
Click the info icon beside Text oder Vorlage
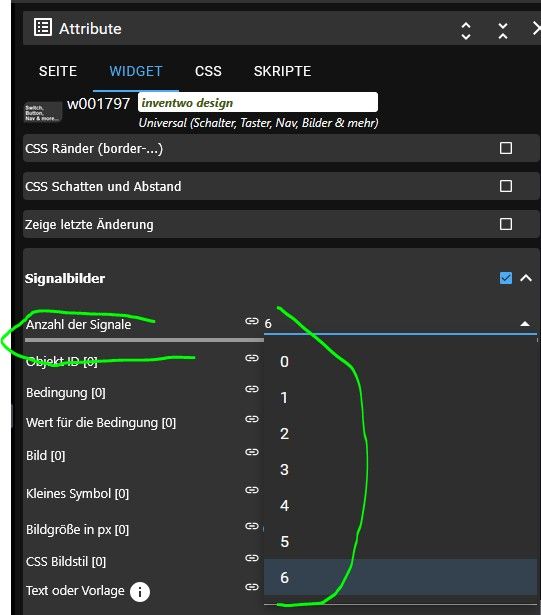(140, 591)
